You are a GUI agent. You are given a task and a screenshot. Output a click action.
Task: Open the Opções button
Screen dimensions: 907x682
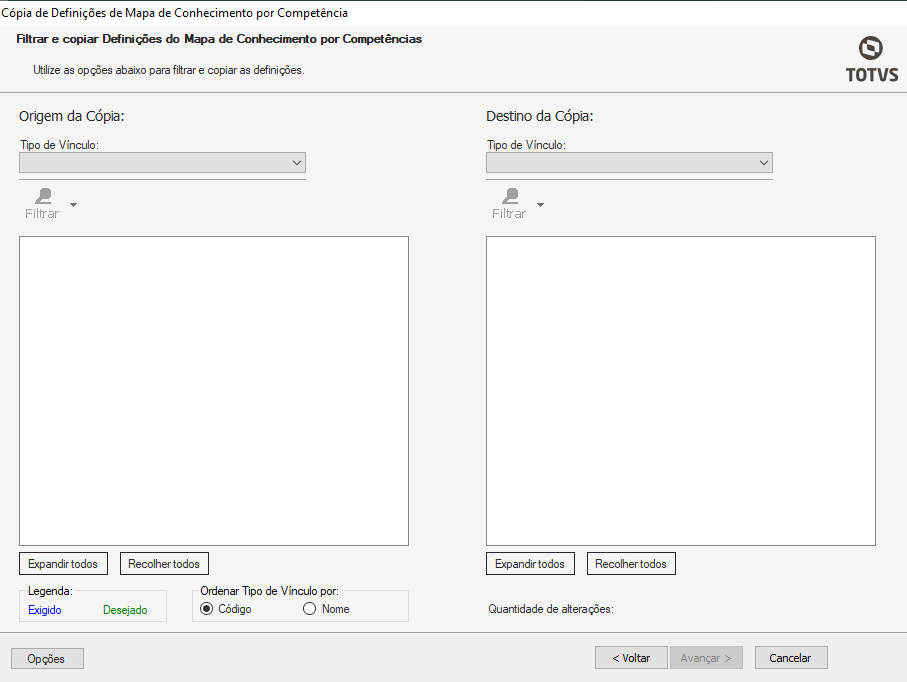coord(47,659)
